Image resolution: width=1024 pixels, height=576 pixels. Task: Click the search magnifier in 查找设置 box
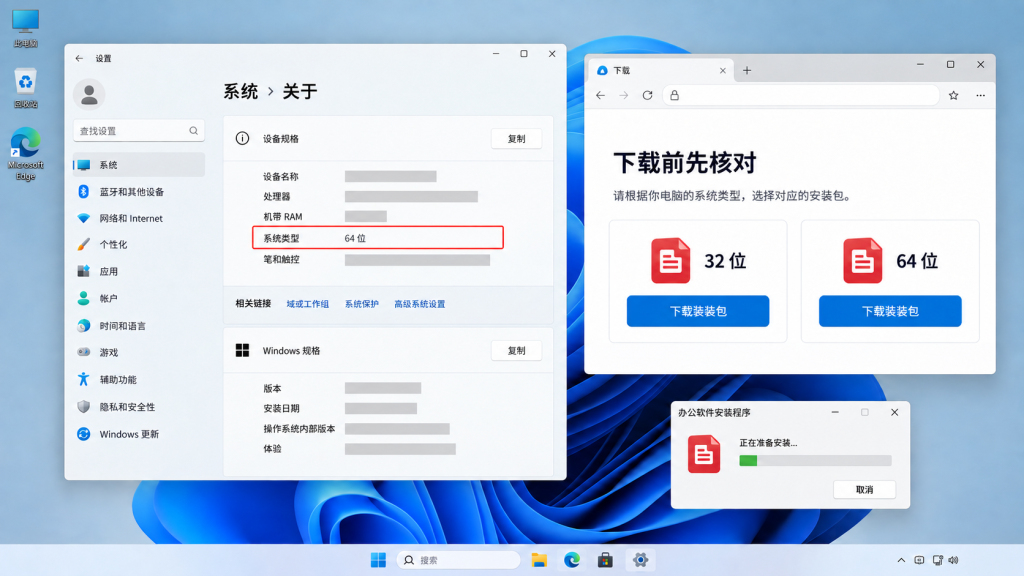click(x=193, y=131)
